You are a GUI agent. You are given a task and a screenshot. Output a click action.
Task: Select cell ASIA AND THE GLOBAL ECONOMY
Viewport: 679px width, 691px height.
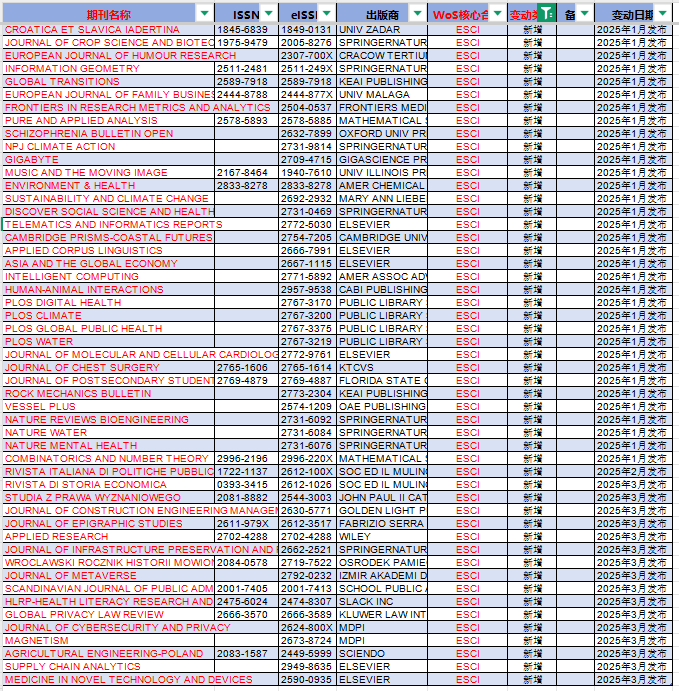click(x=108, y=264)
